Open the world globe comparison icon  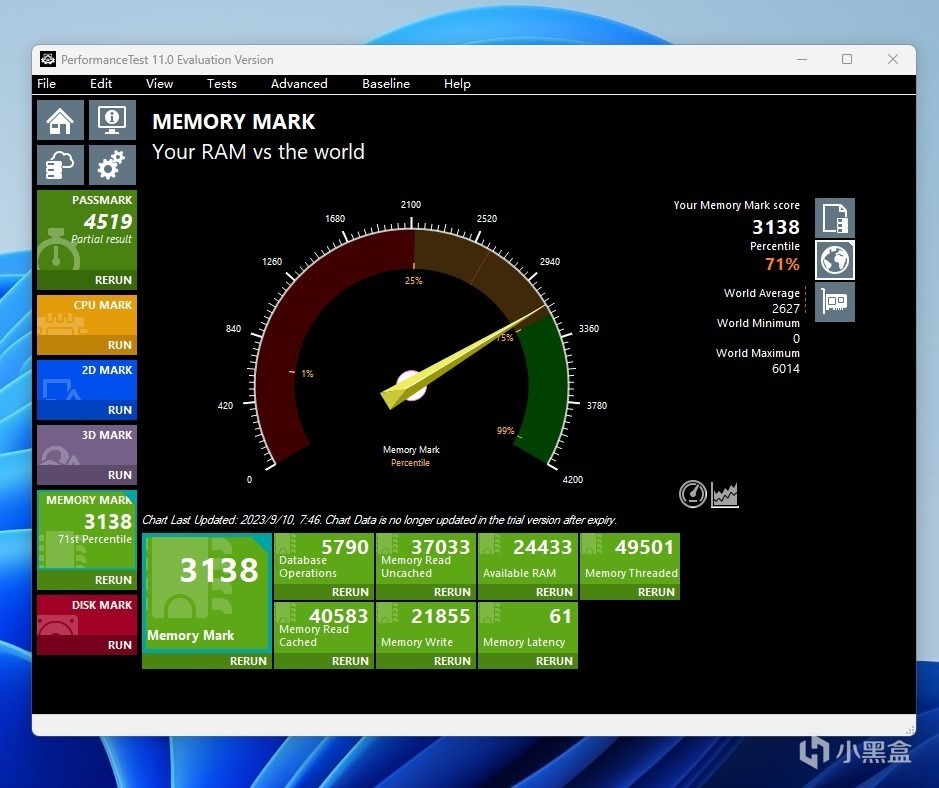(x=835, y=260)
